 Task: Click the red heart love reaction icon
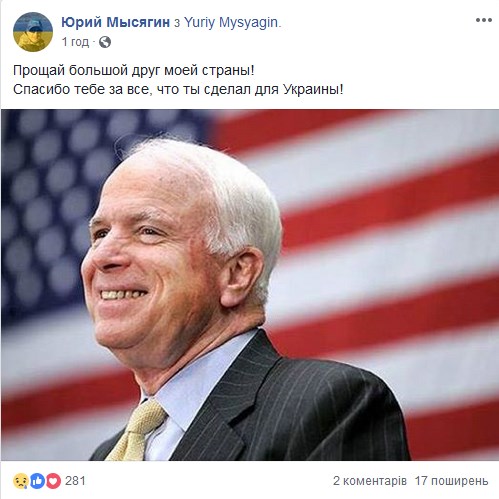pyautogui.click(x=53, y=481)
